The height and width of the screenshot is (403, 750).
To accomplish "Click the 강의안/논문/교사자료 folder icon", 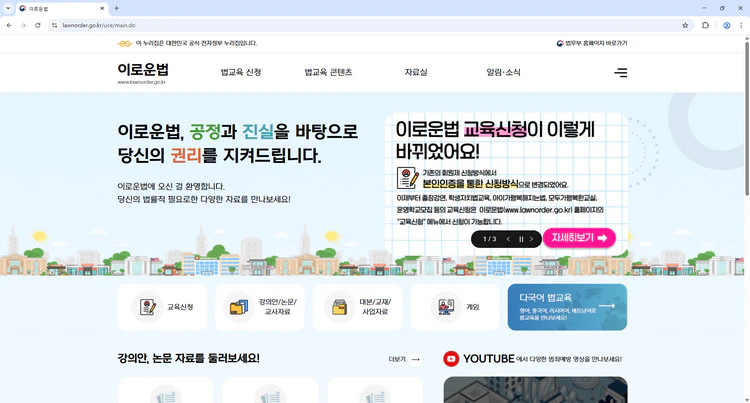I will coord(239,307).
